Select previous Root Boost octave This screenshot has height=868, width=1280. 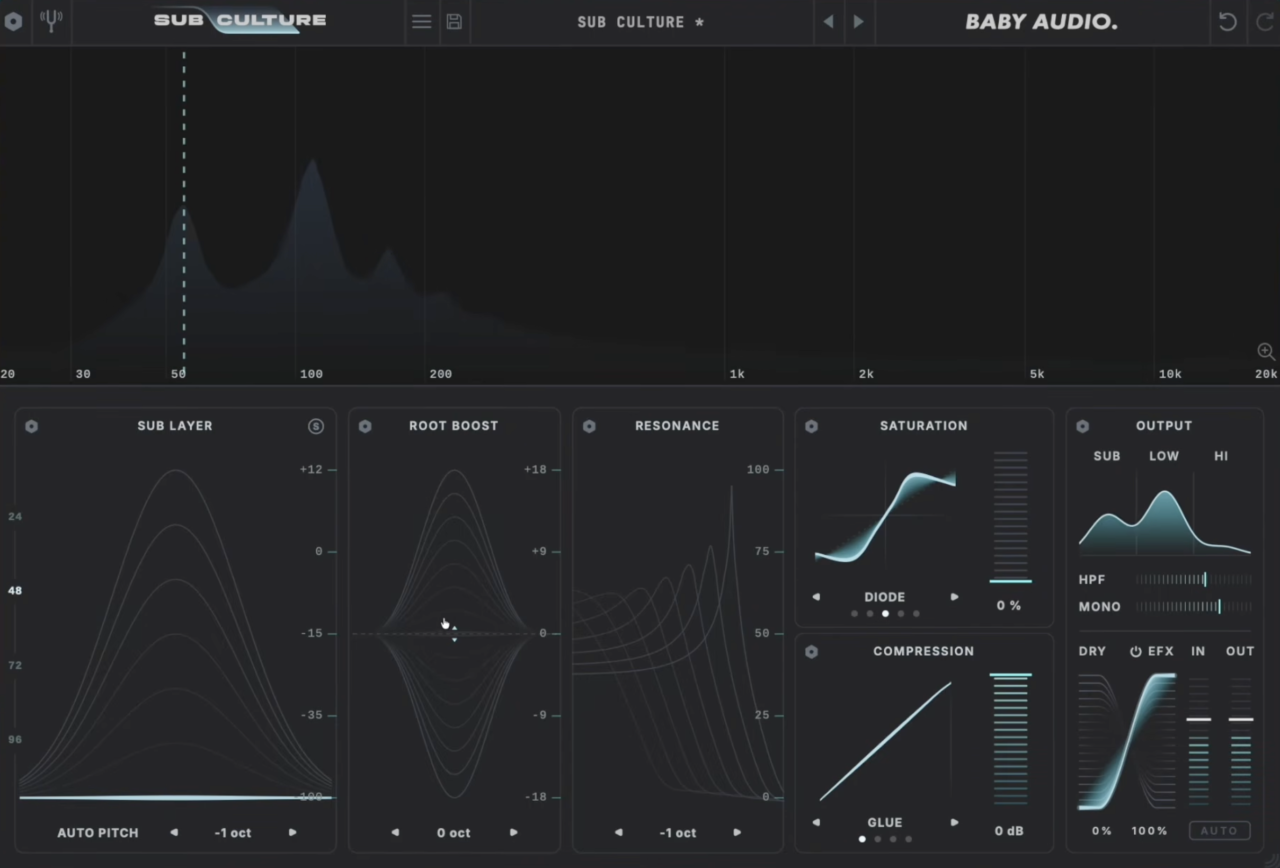395,832
